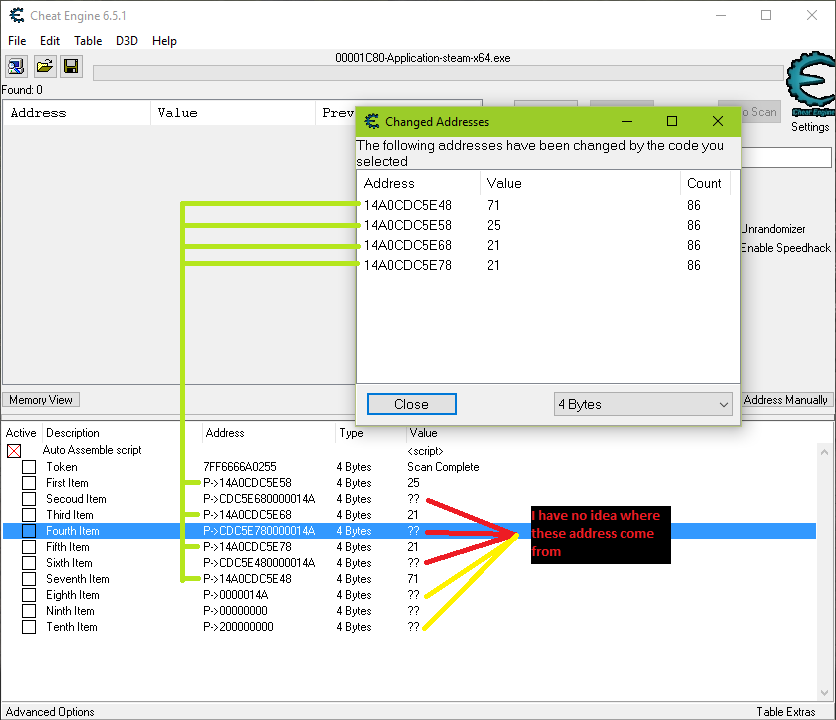Close the Changed Addresses dialog with X

point(718,122)
